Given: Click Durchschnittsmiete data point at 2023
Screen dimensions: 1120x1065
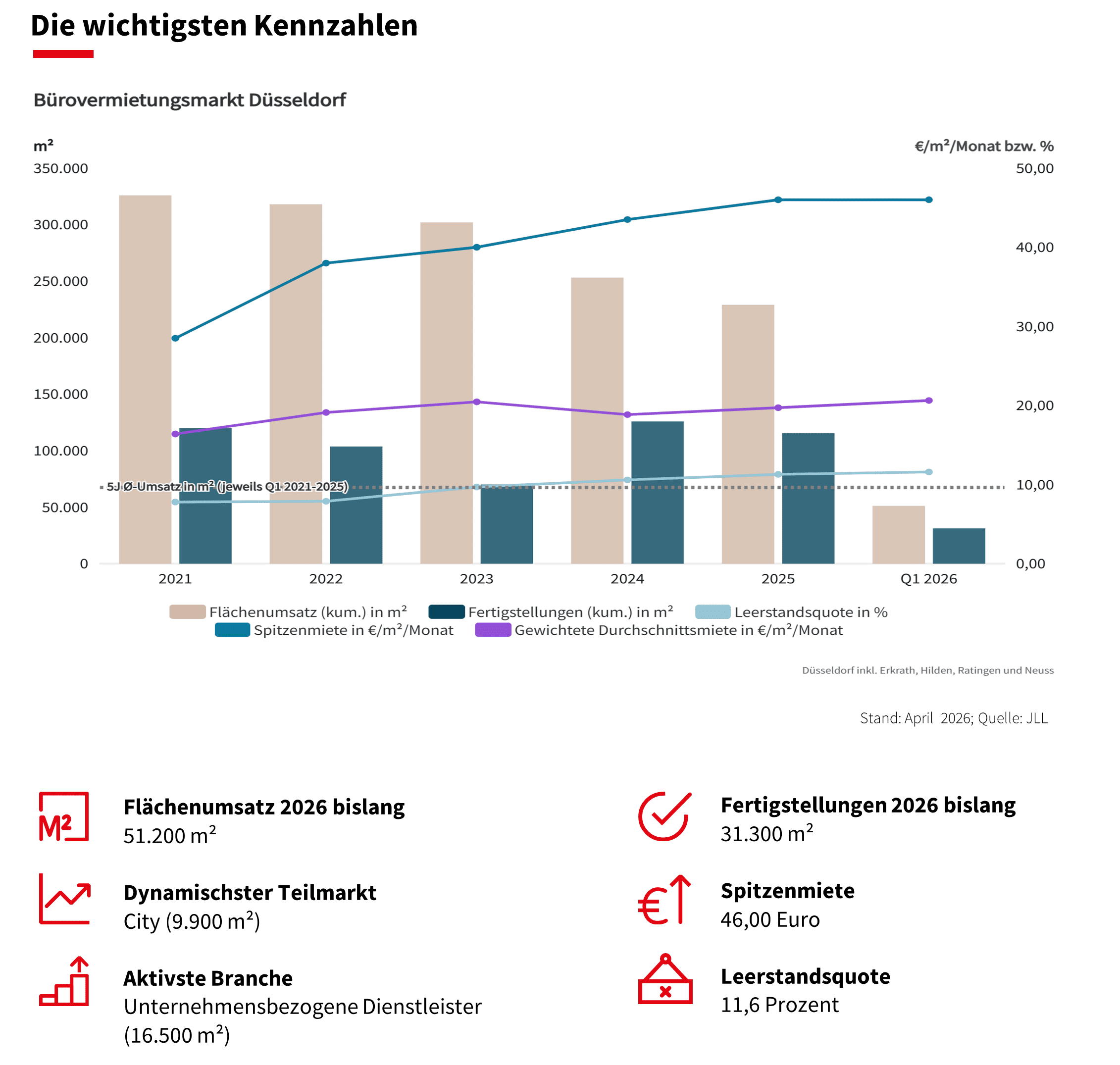Looking at the screenshot, I should 477,402.
